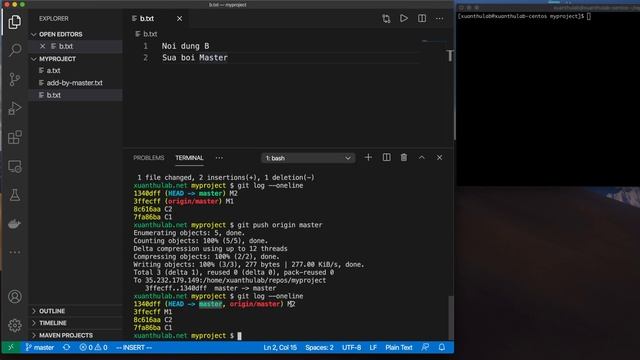Change line ending via LF

373,347
